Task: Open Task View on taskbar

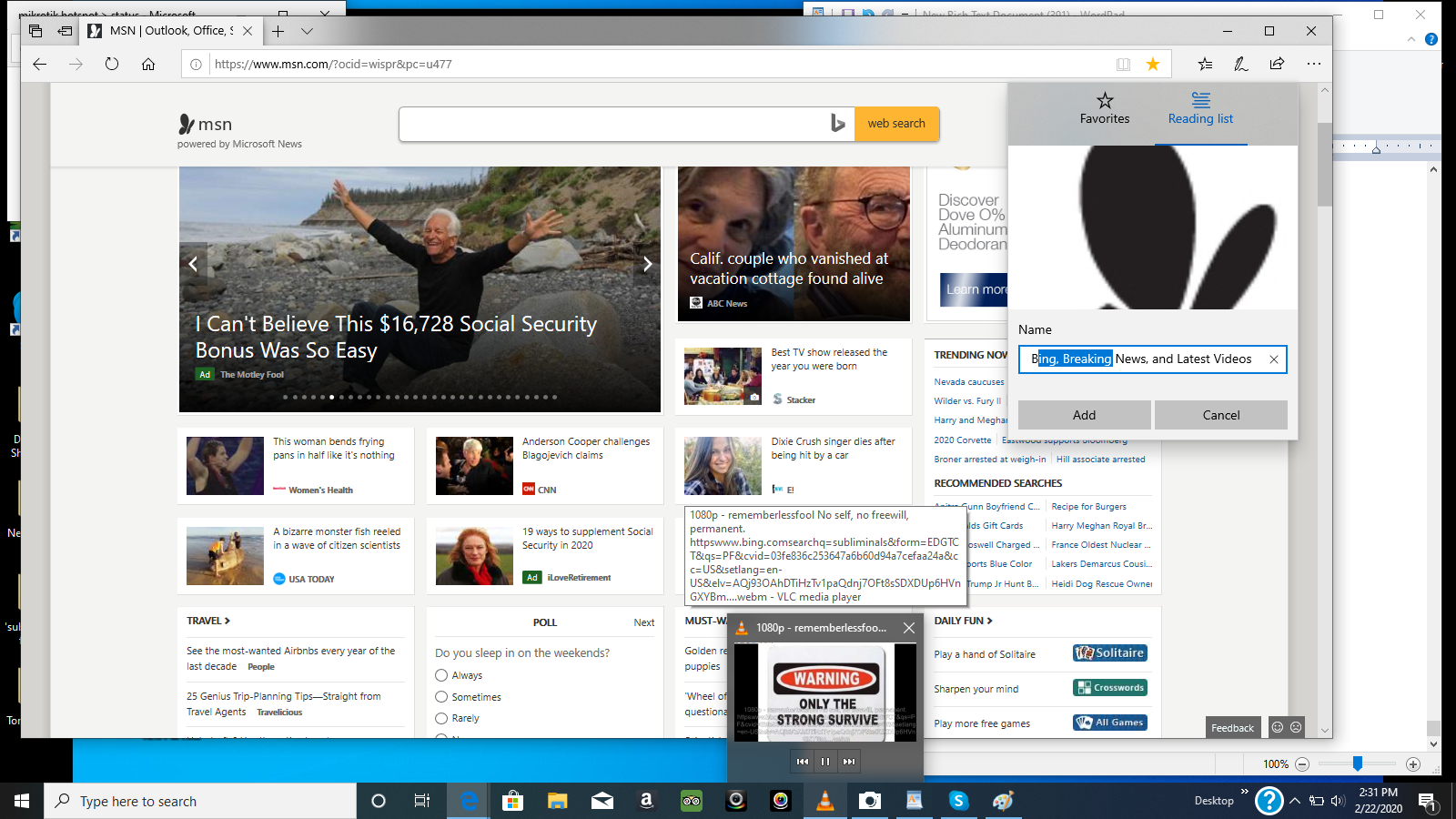Action: point(421,801)
